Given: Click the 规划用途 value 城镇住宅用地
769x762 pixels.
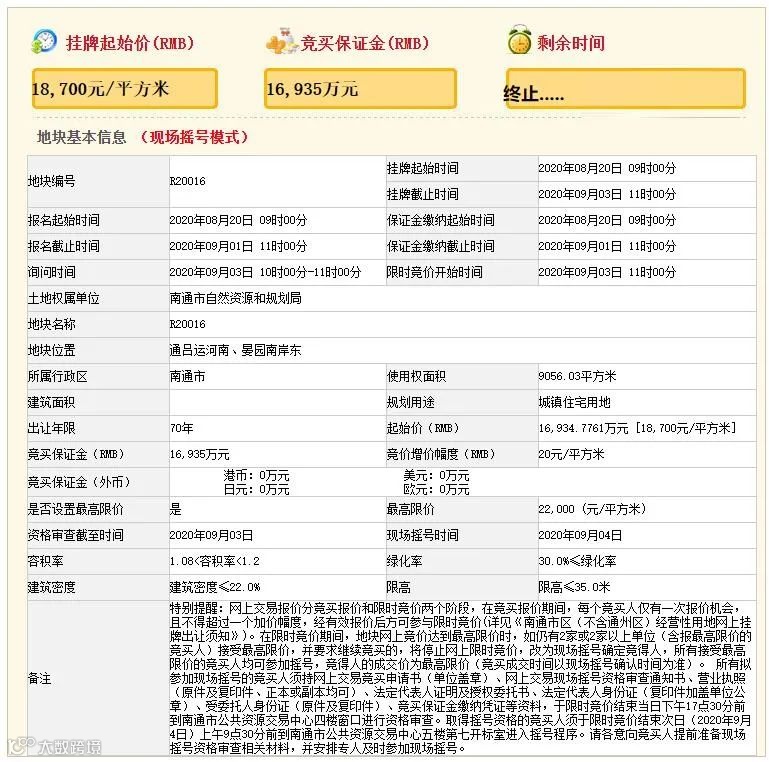Looking at the screenshot, I should tap(574, 402).
